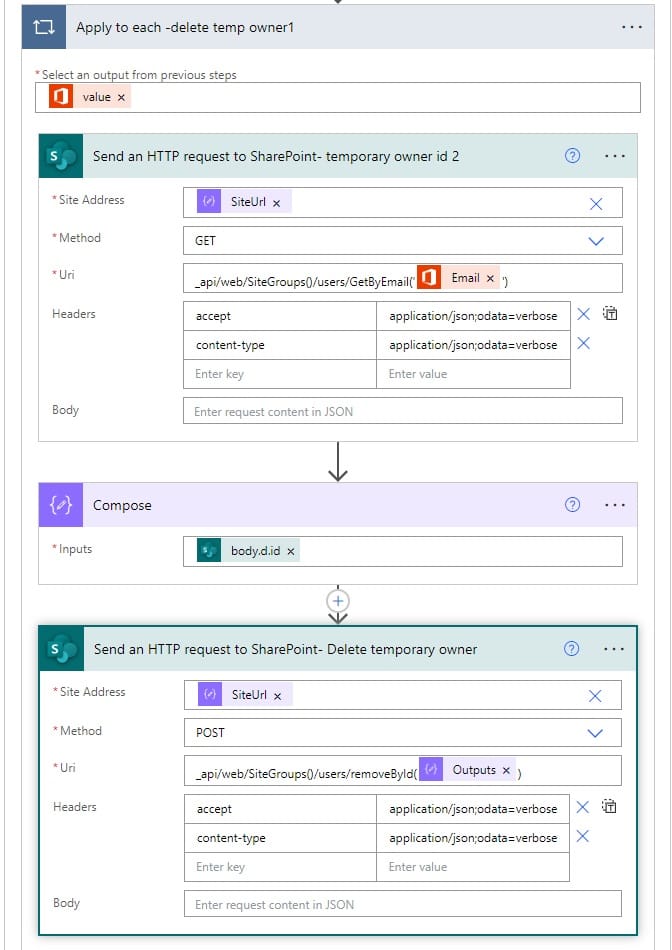672x950 pixels.
Task: Remove the value token from output field
Action: (121, 97)
